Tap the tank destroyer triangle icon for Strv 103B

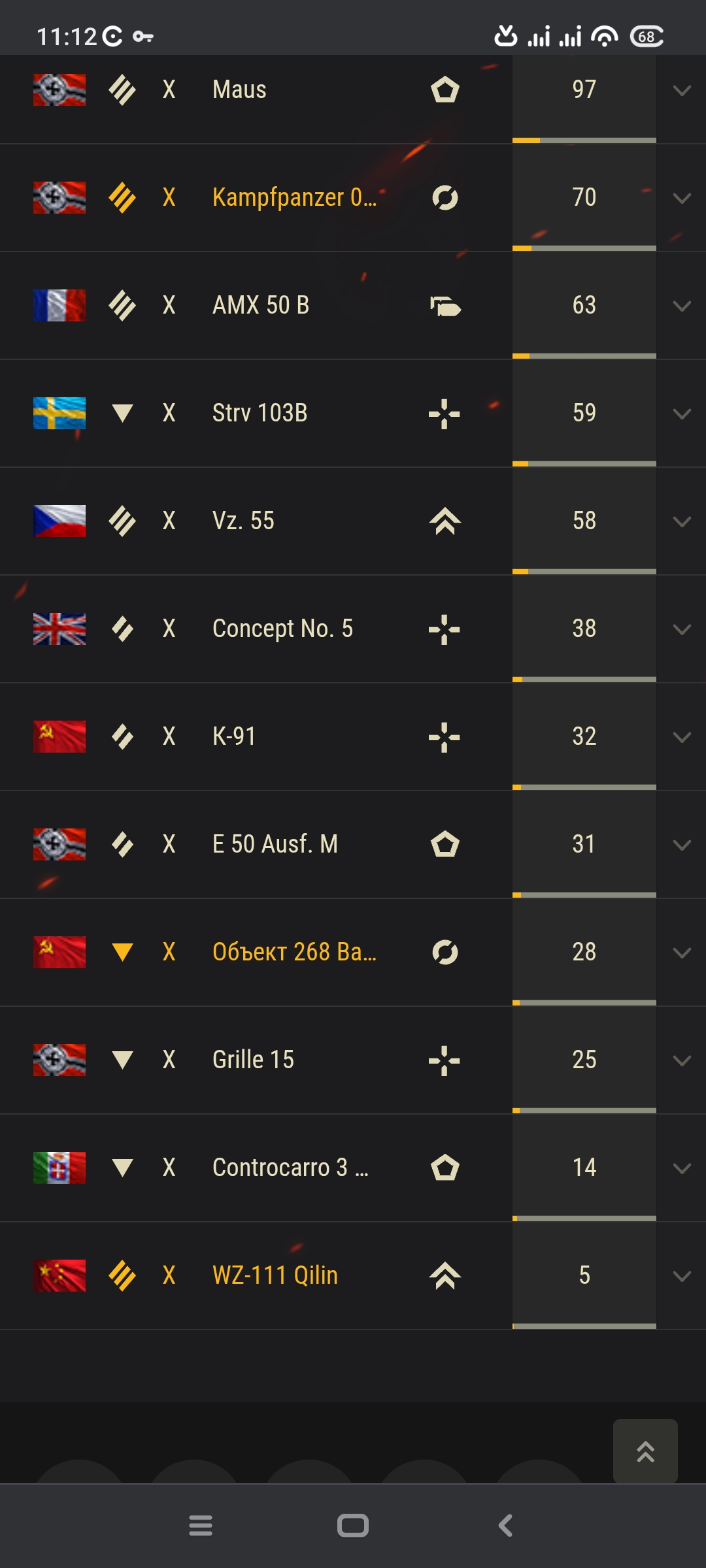pos(122,413)
